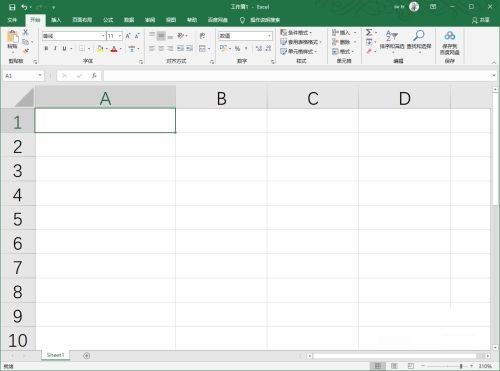Viewport: 500px width, 371px height.
Task: Toggle Italic formatting
Action: click(x=55, y=49)
